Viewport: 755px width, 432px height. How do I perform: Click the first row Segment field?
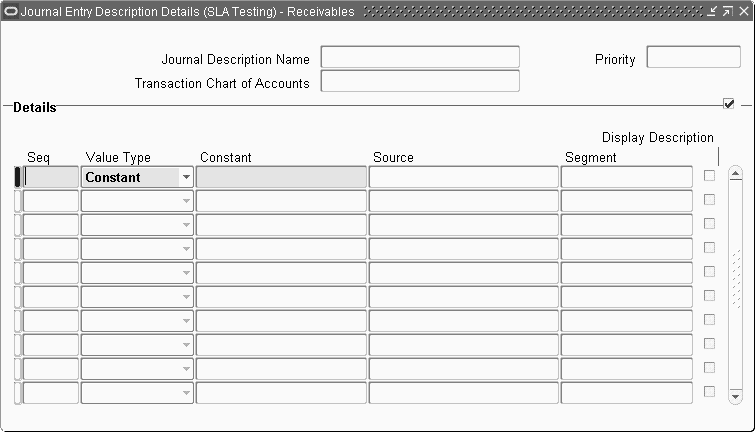click(x=626, y=177)
